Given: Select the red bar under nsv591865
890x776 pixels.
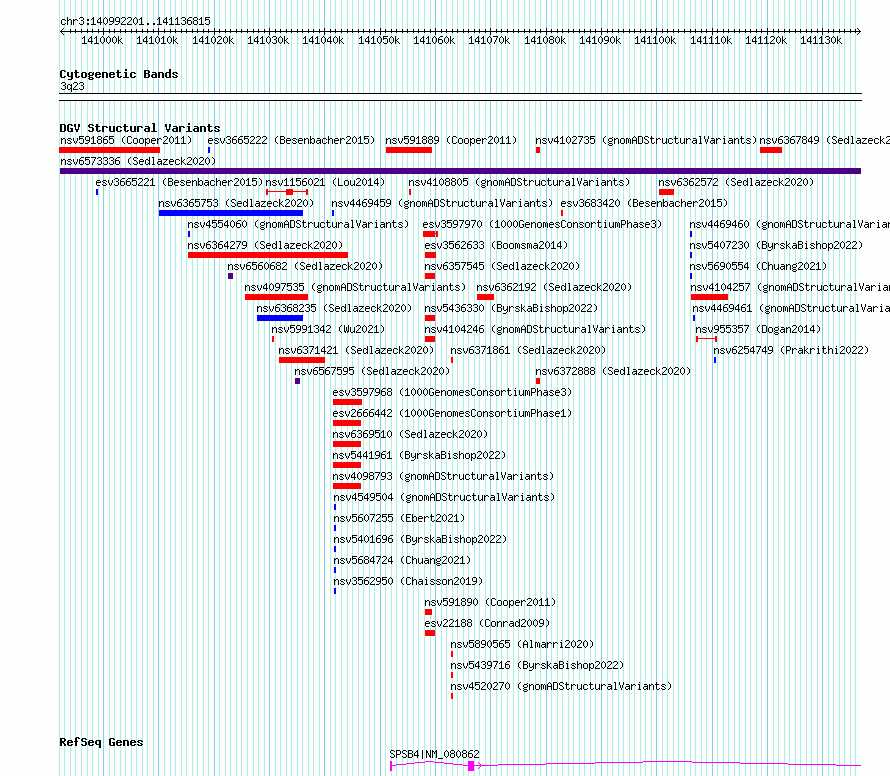Looking at the screenshot, I should point(110,150).
